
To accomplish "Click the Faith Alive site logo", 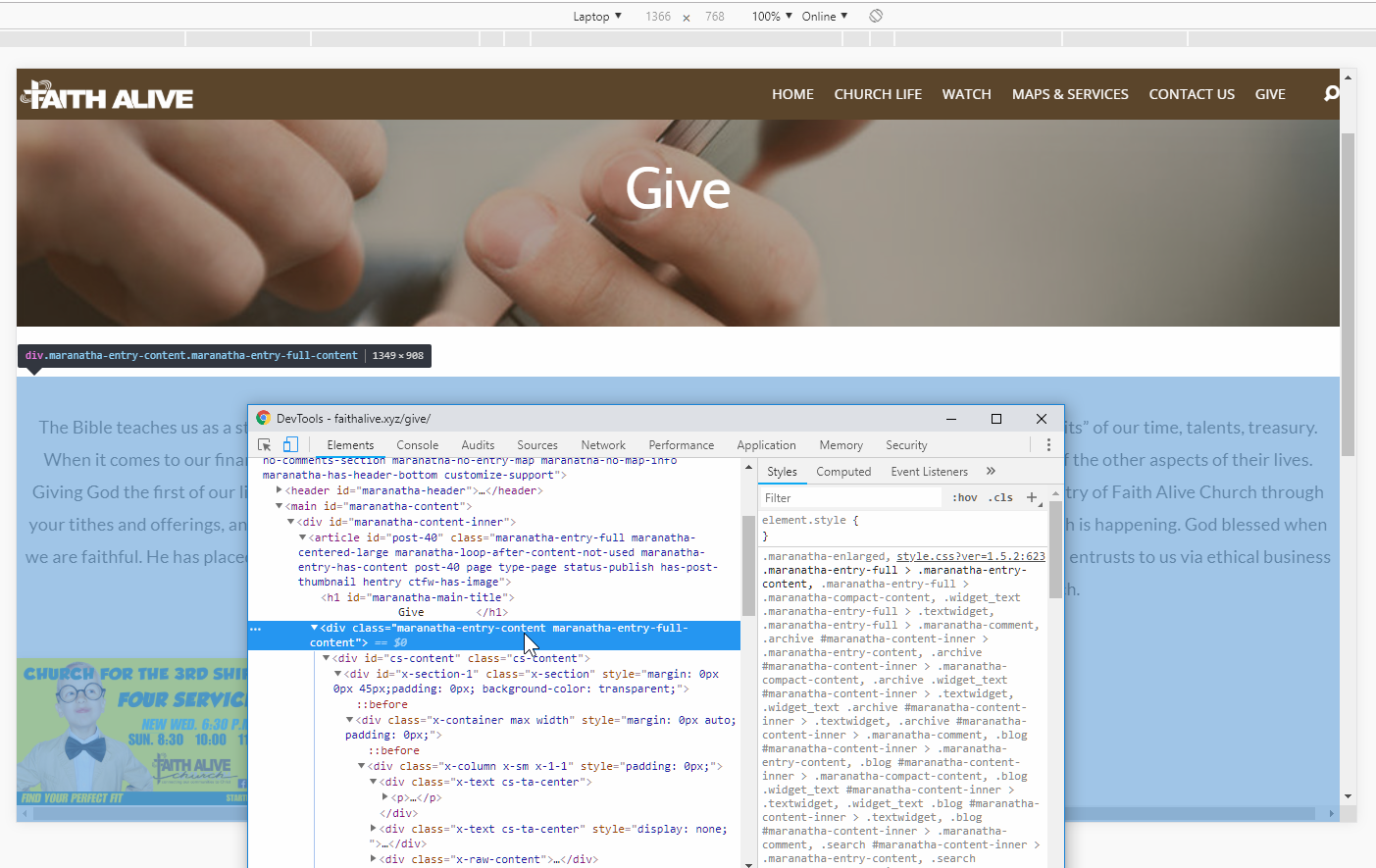I will [107, 95].
